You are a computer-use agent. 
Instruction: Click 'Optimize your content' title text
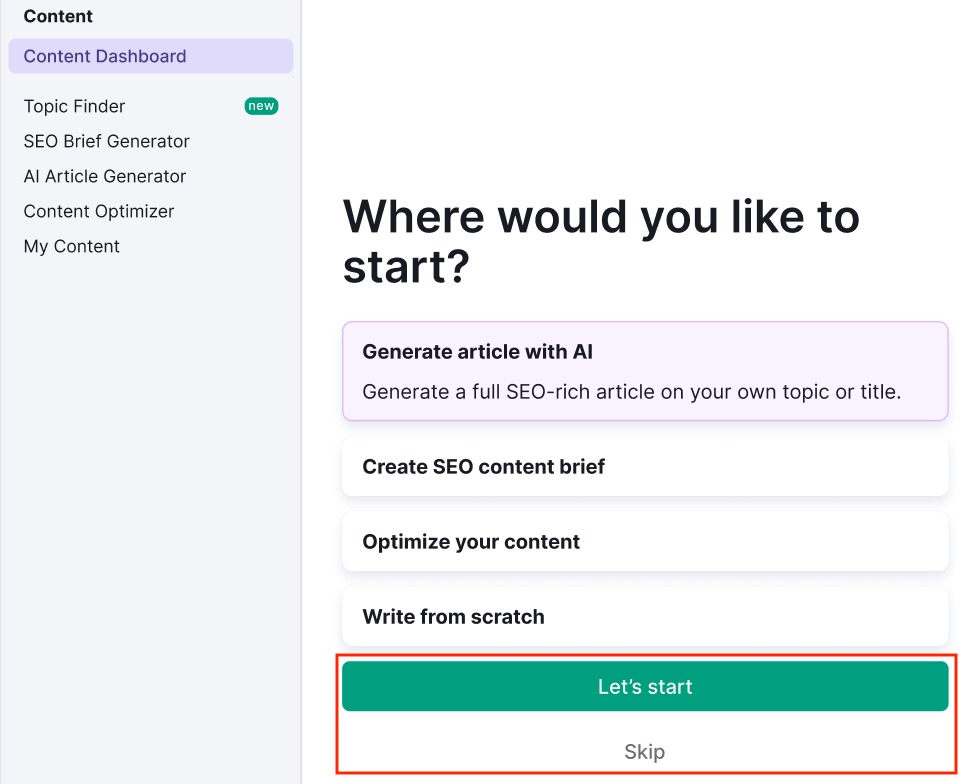click(471, 542)
